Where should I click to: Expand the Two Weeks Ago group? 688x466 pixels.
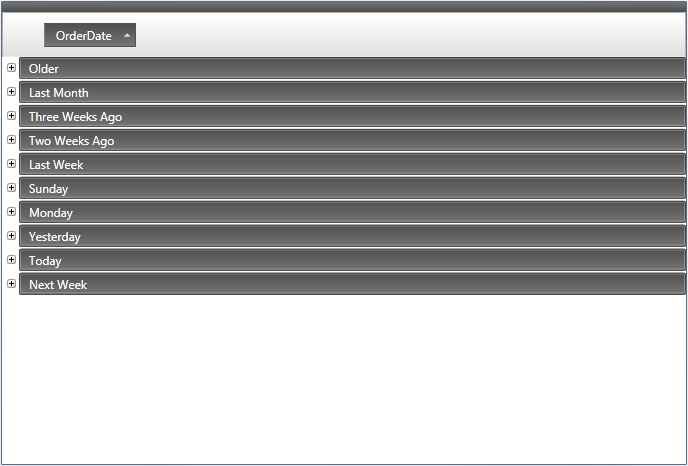coord(11,140)
